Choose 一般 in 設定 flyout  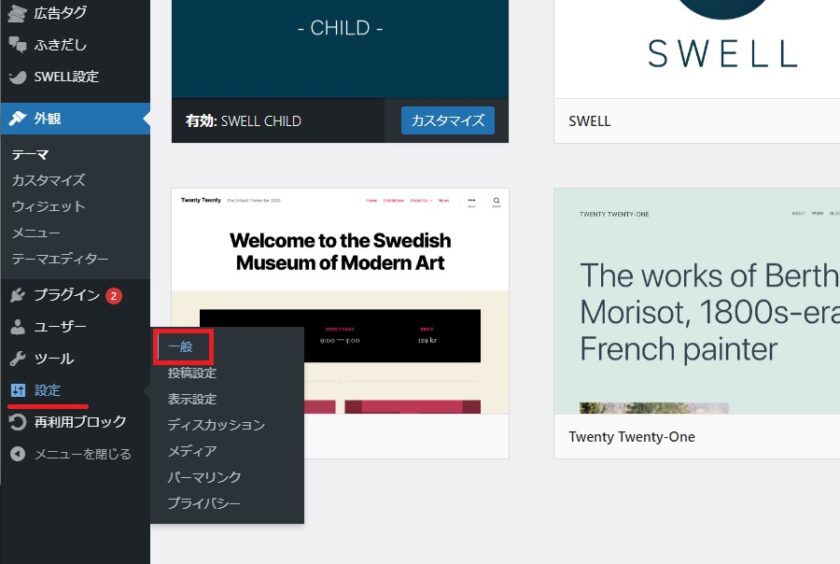point(180,347)
